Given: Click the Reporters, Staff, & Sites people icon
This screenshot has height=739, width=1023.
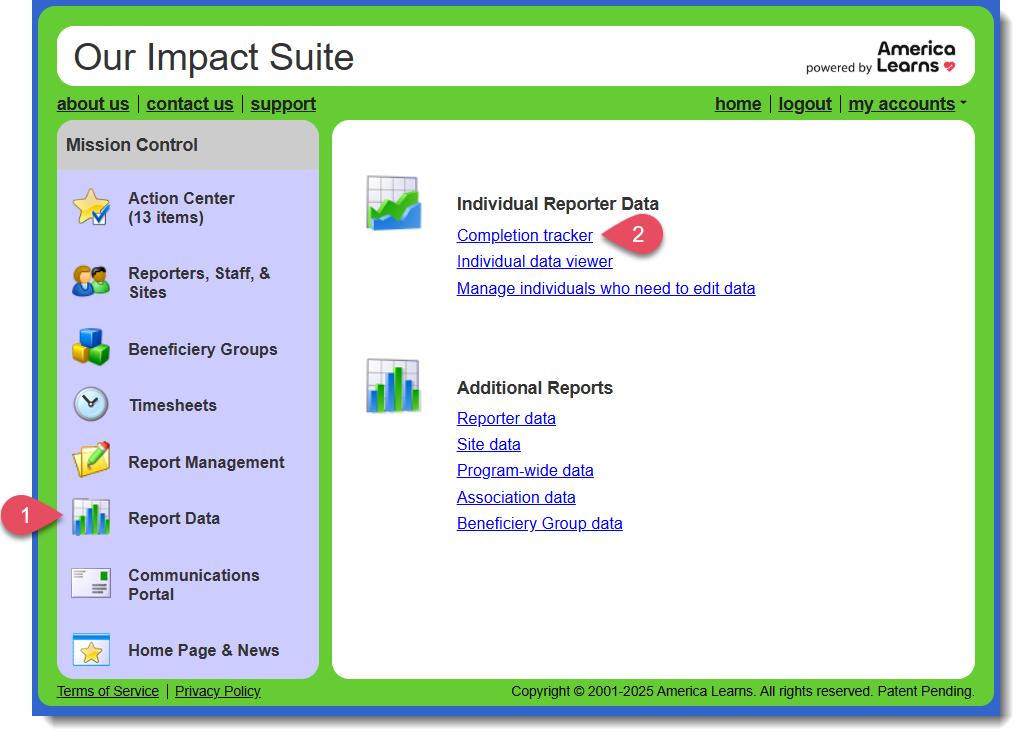Looking at the screenshot, I should pos(91,281).
